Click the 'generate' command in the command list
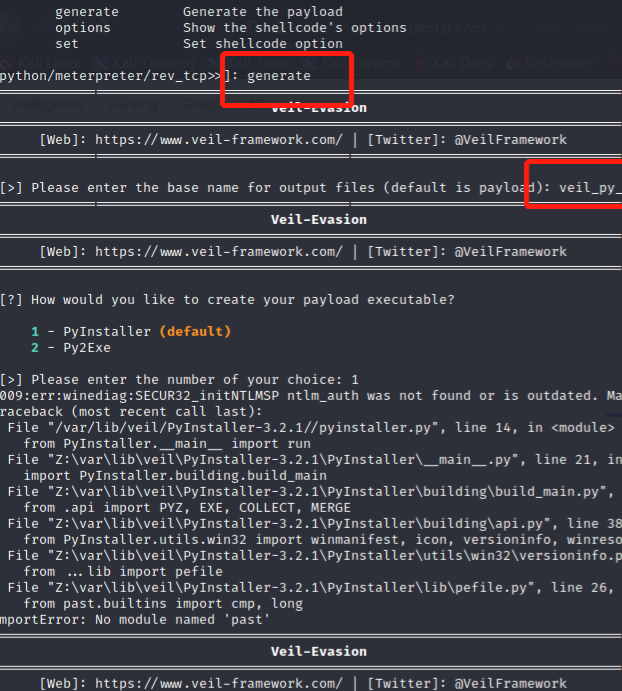The height and width of the screenshot is (691, 622). point(87,11)
